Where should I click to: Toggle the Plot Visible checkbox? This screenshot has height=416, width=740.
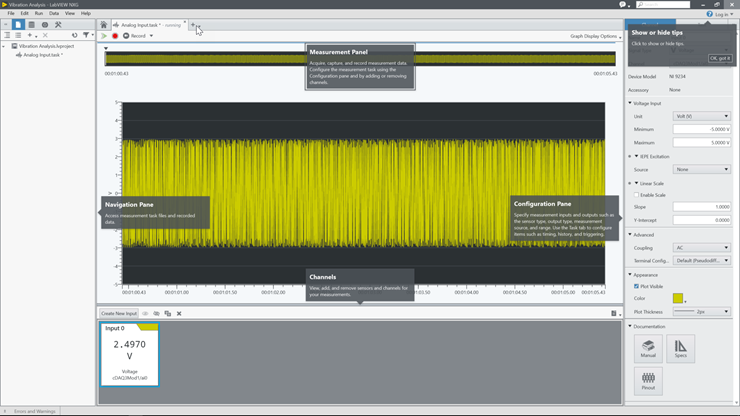pyautogui.click(x=636, y=286)
